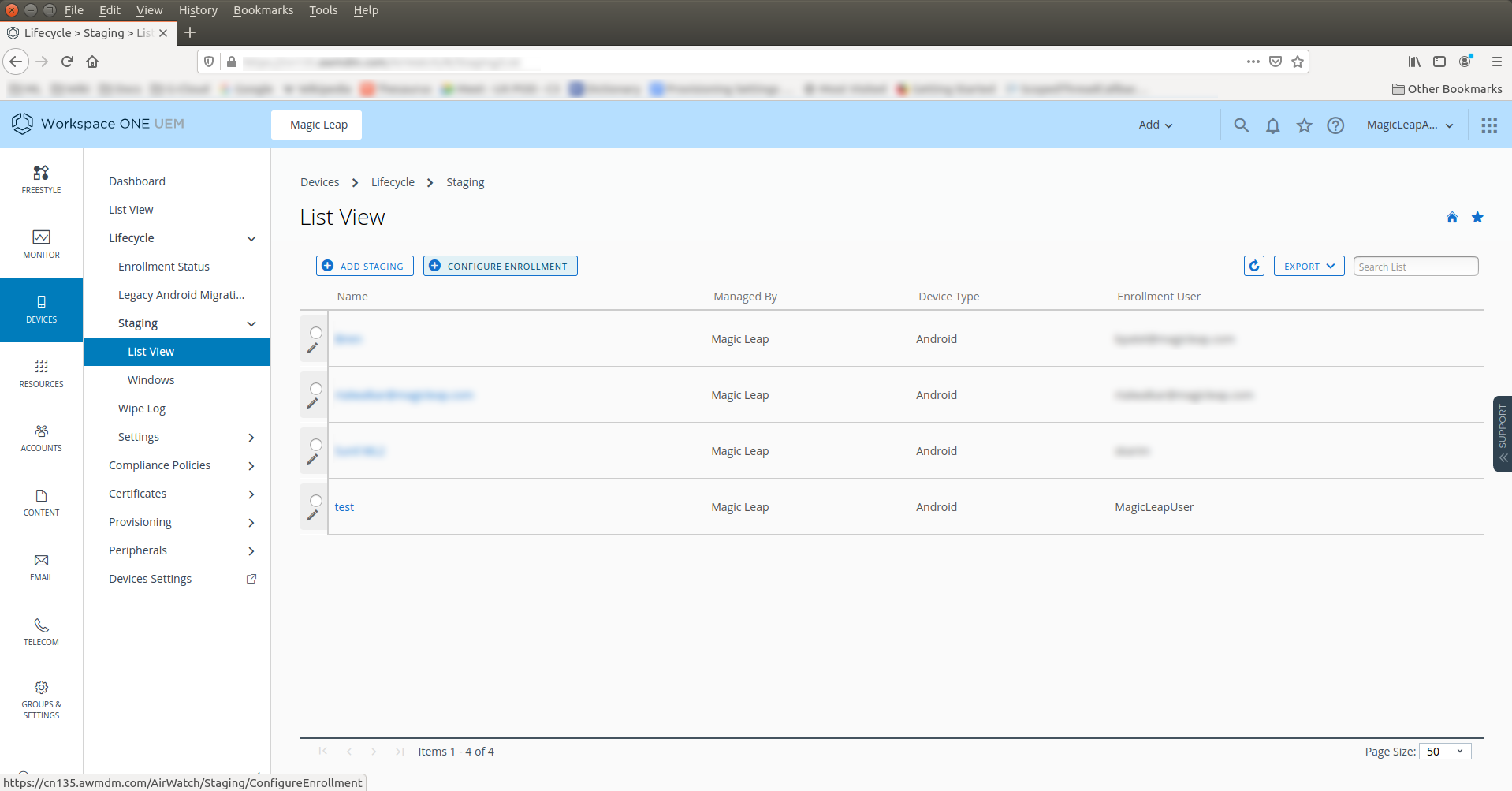1512x791 pixels.
Task: Click the Search List field
Action: click(x=1416, y=267)
